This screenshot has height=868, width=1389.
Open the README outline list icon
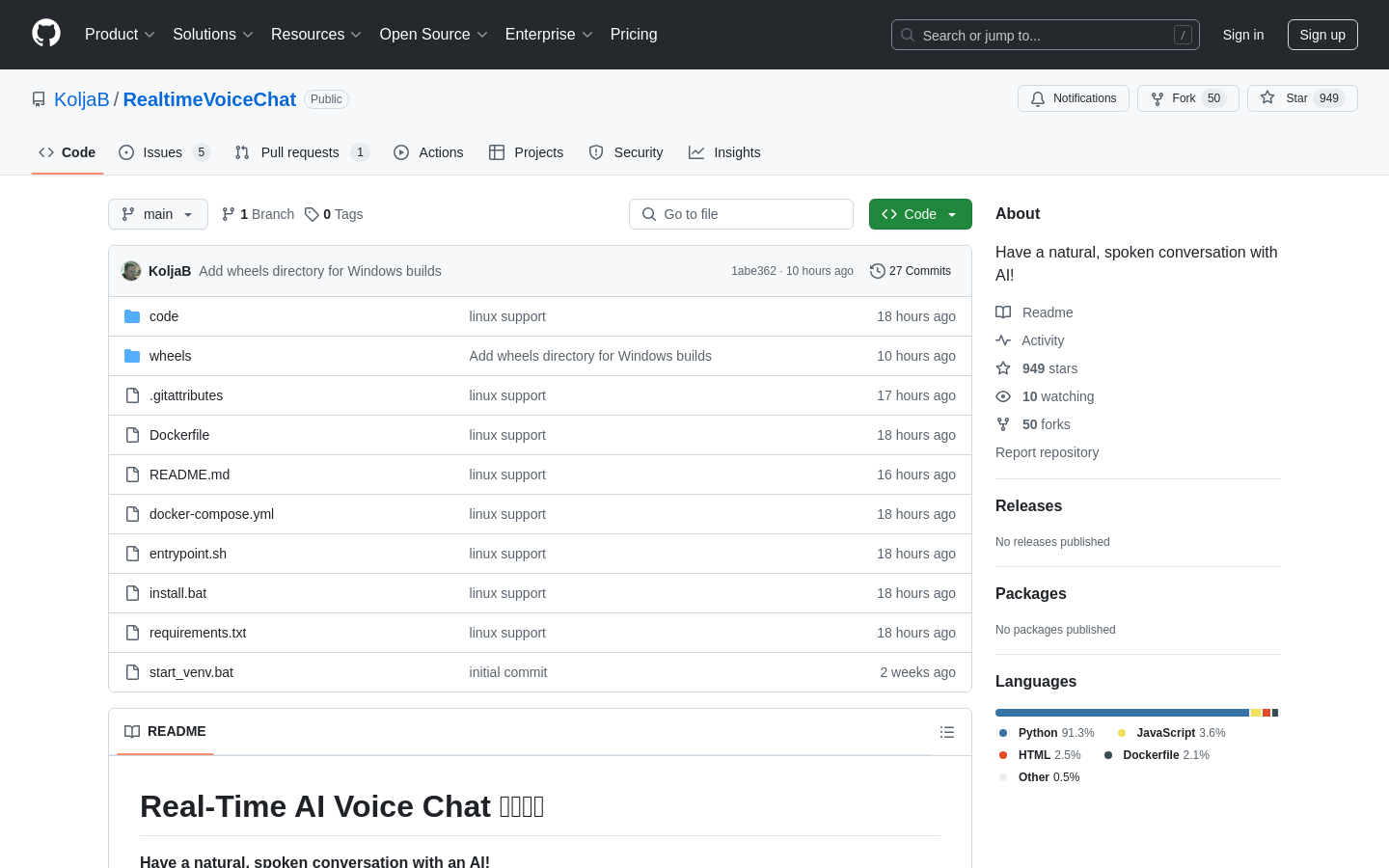pos(947,732)
